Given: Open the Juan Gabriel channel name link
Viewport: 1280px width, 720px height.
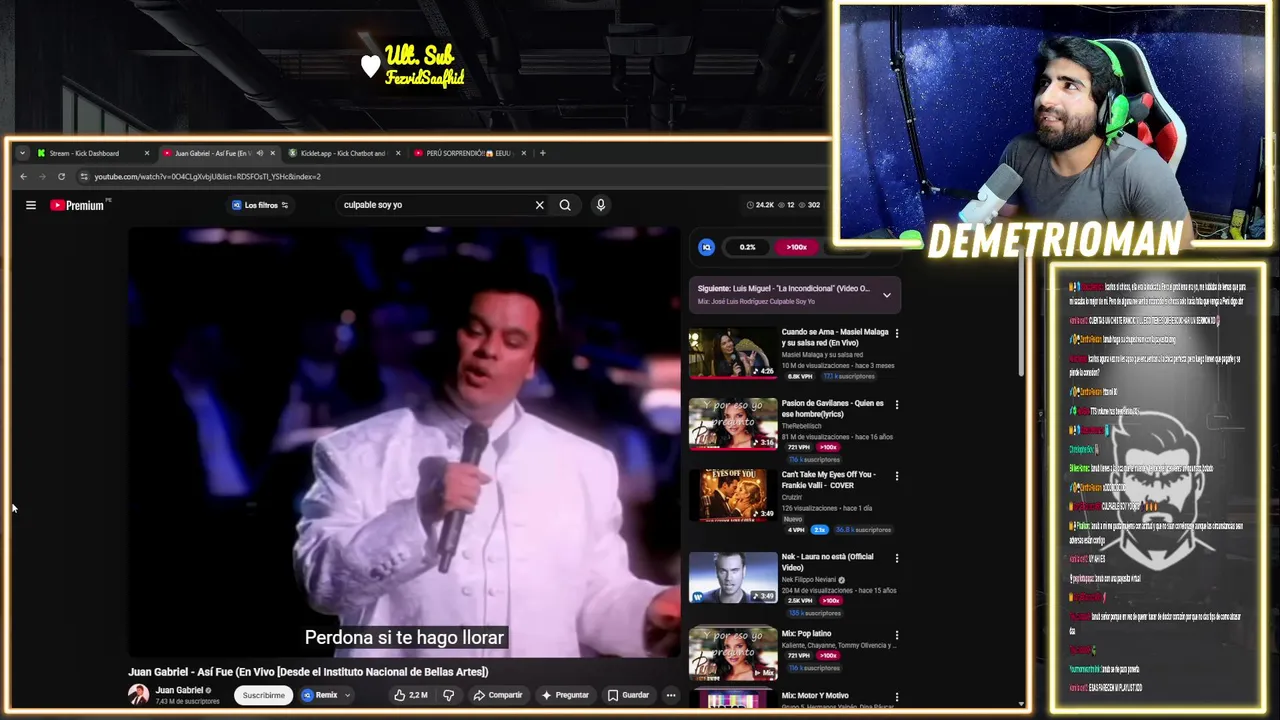Looking at the screenshot, I should (x=180, y=690).
